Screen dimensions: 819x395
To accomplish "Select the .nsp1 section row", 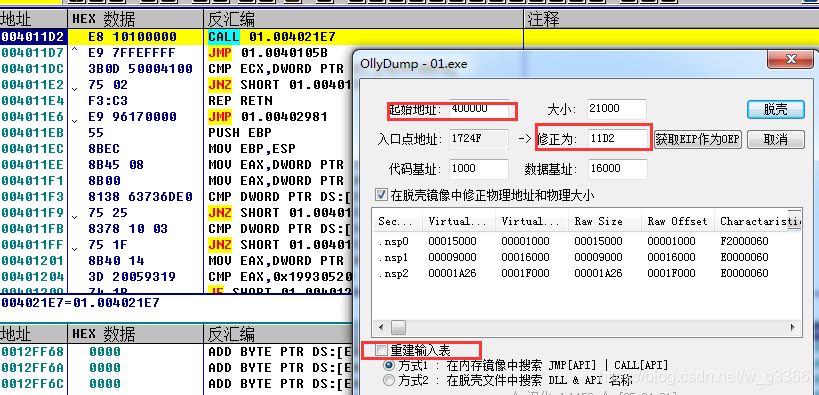I will click(x=587, y=257).
